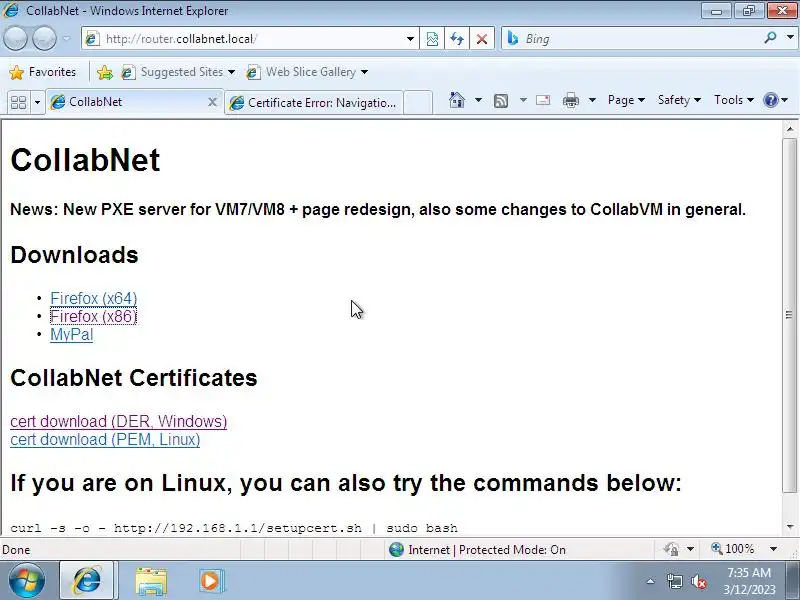Refresh the page with the Refresh icon
800x600 pixels.
pyautogui.click(x=457, y=39)
